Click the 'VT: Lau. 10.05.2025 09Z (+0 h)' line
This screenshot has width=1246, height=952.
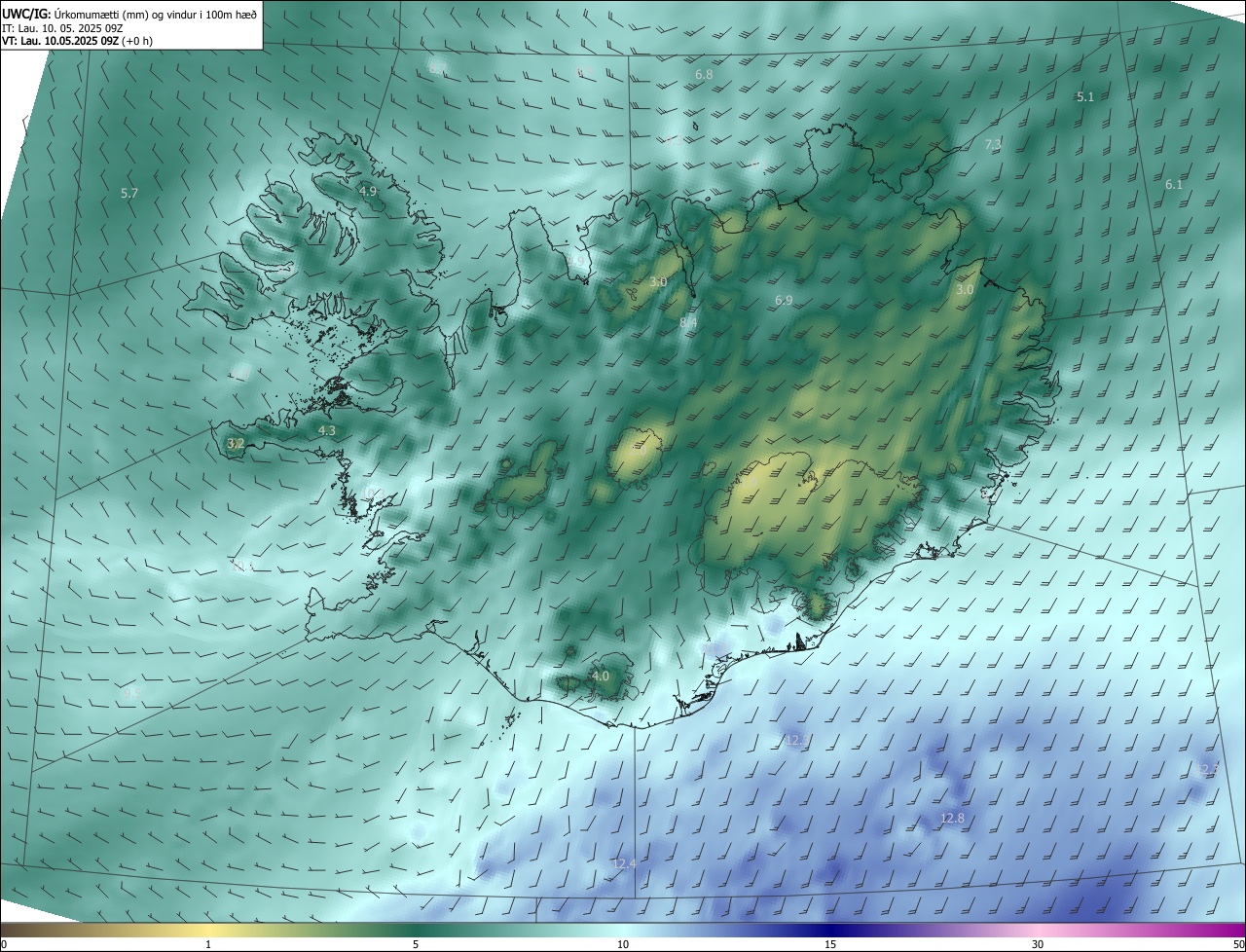click(77, 41)
